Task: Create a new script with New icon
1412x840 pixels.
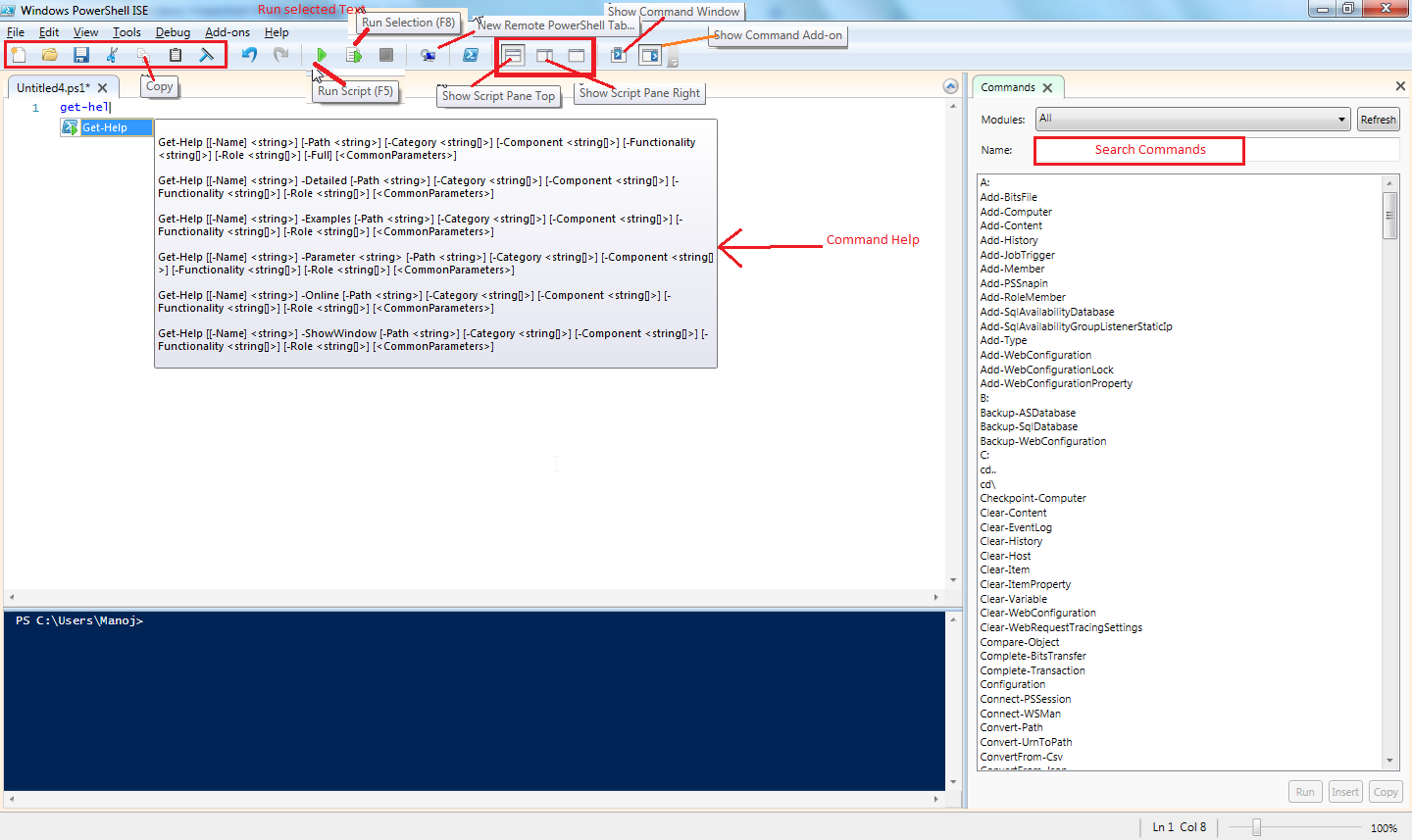Action: click(19, 55)
